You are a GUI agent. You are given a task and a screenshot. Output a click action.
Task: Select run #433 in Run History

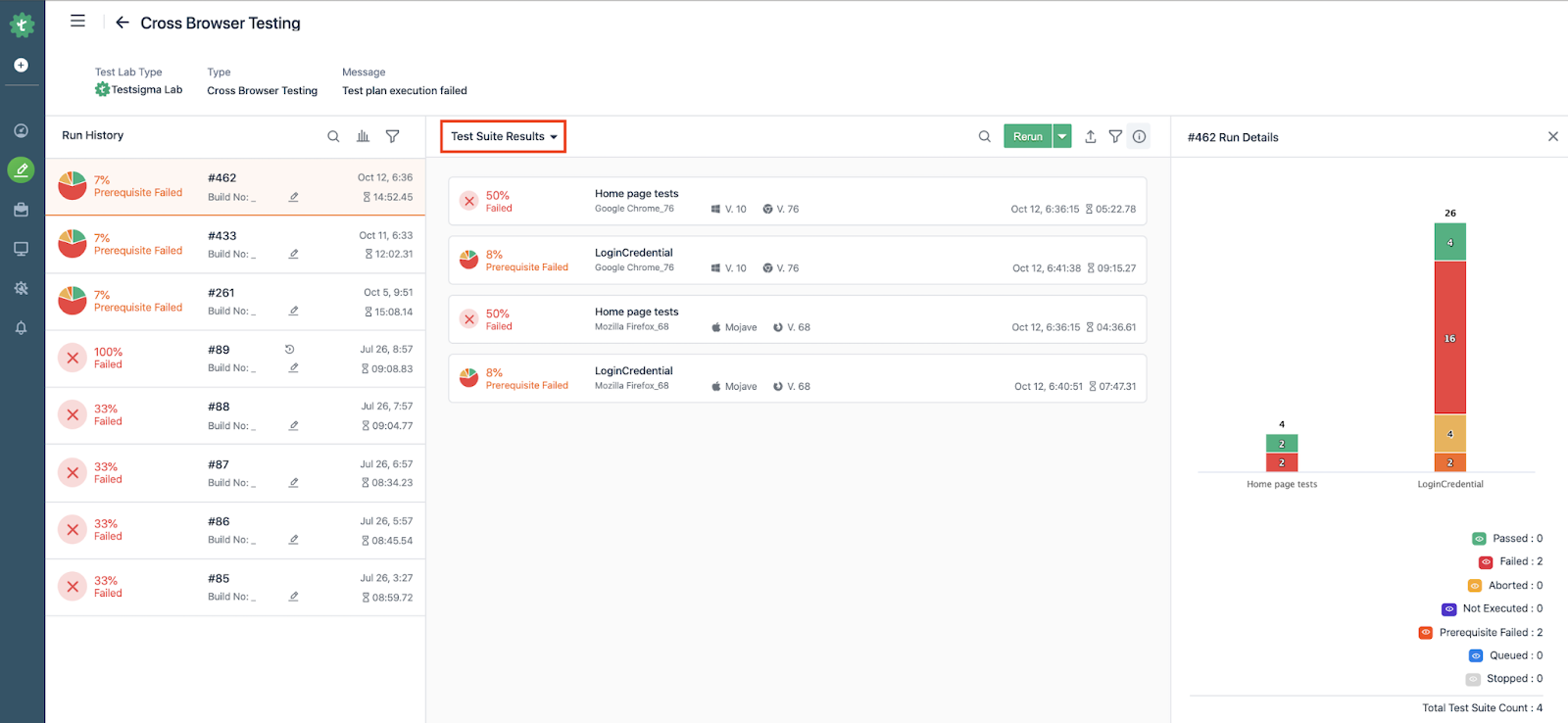point(235,245)
